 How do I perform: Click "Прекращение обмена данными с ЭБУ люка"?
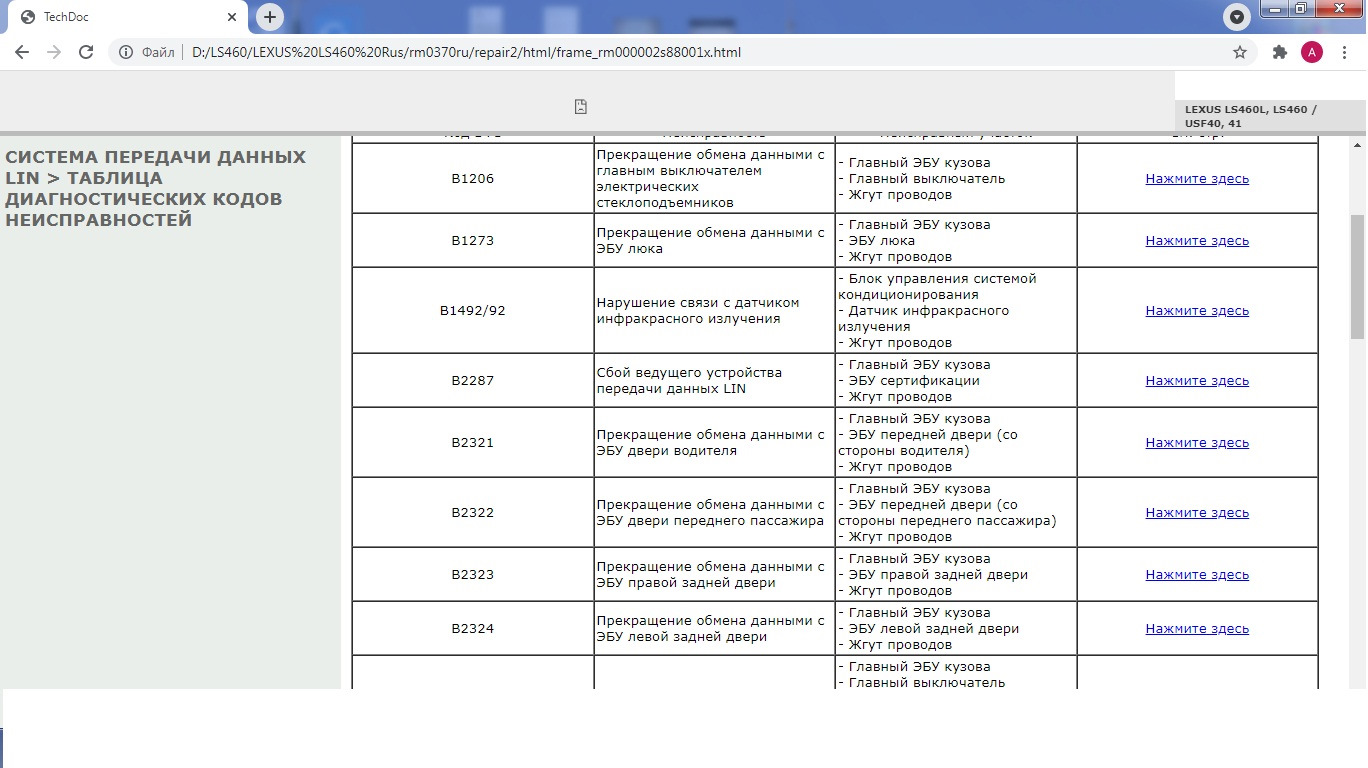pos(711,241)
